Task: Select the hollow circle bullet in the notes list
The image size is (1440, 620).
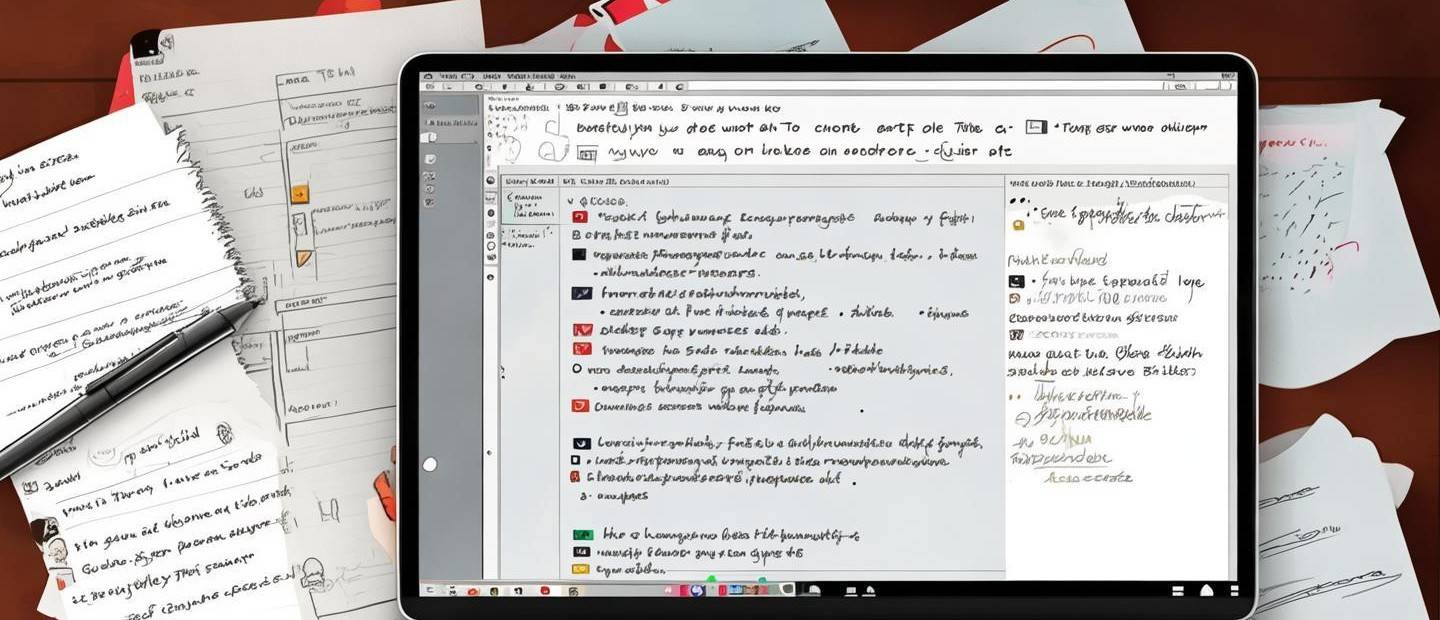Action: point(576,369)
